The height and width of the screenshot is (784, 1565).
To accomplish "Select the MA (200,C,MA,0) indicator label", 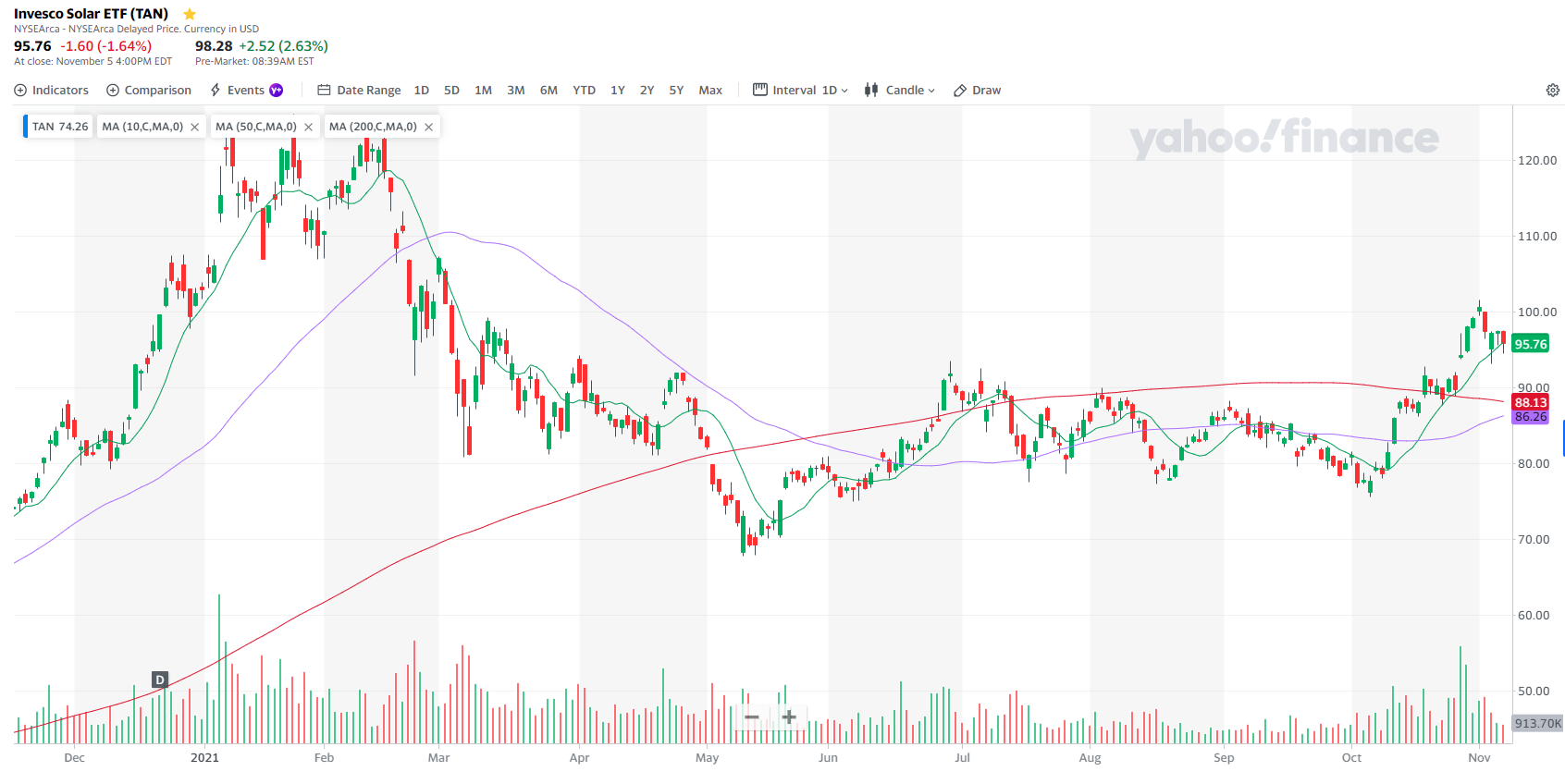I will click(x=373, y=127).
